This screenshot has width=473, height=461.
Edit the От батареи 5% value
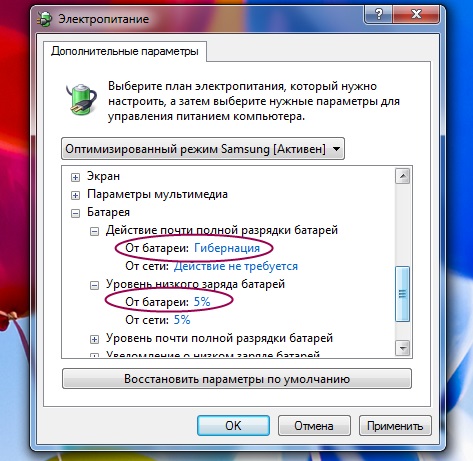pyautogui.click(x=202, y=302)
